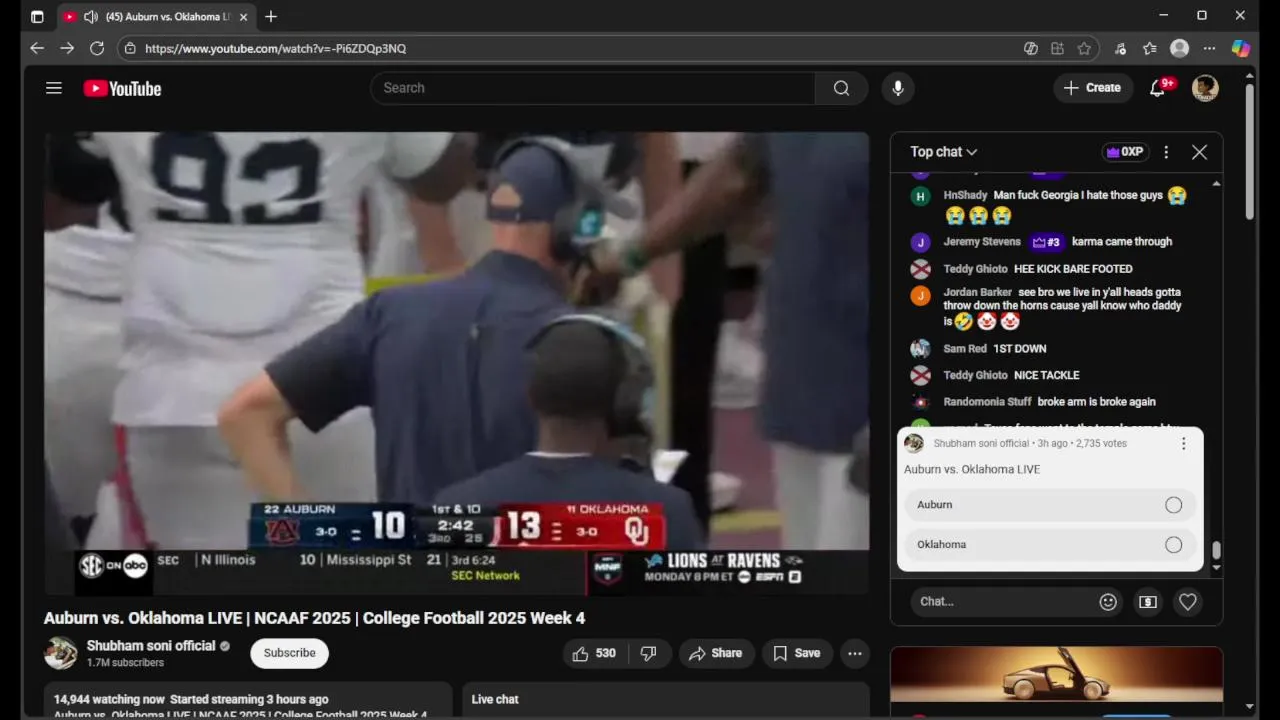The width and height of the screenshot is (1280, 720).
Task: Vote Oklahoma in the poll
Action: pyautogui.click(x=1050, y=545)
